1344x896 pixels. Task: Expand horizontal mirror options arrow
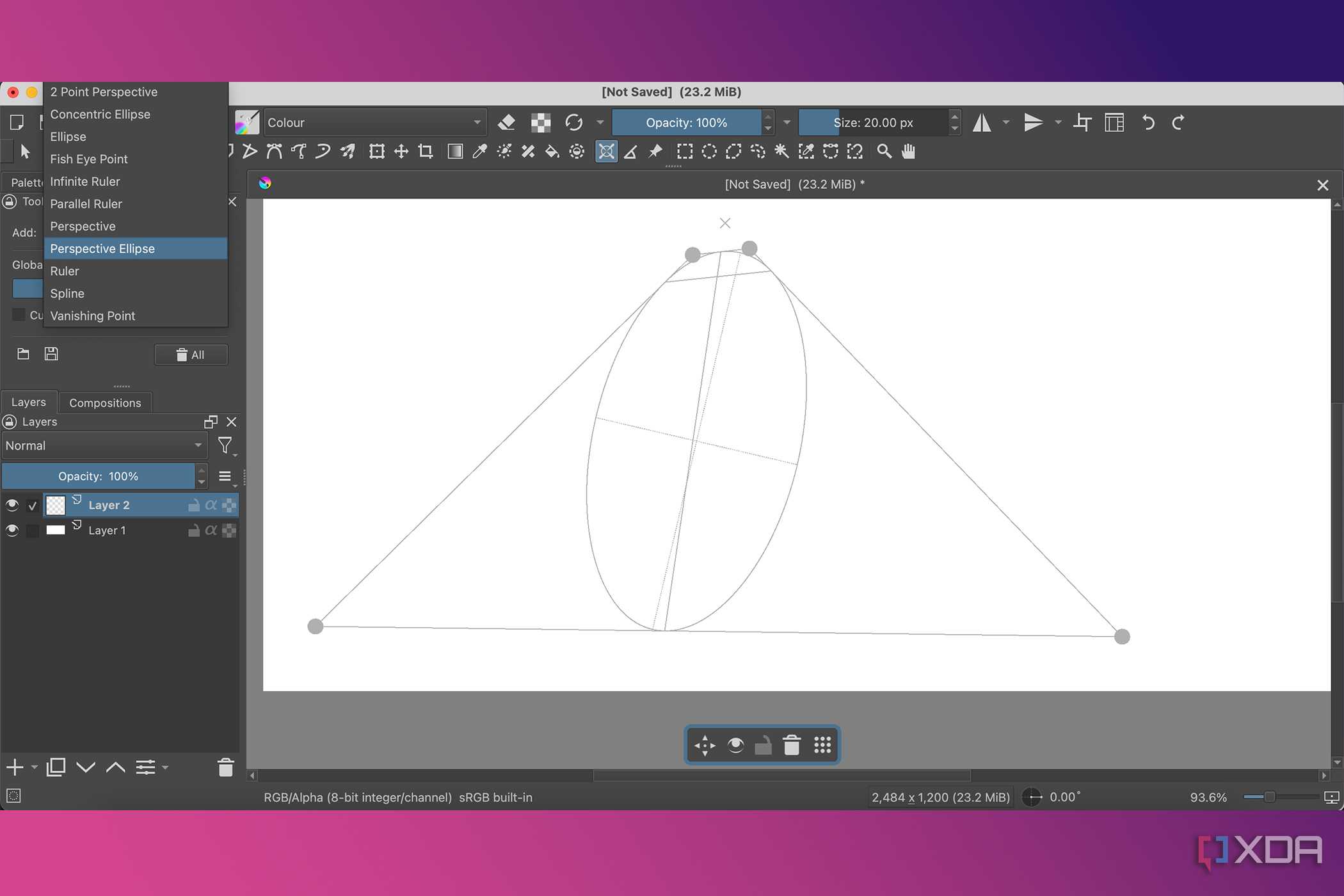(x=1005, y=122)
